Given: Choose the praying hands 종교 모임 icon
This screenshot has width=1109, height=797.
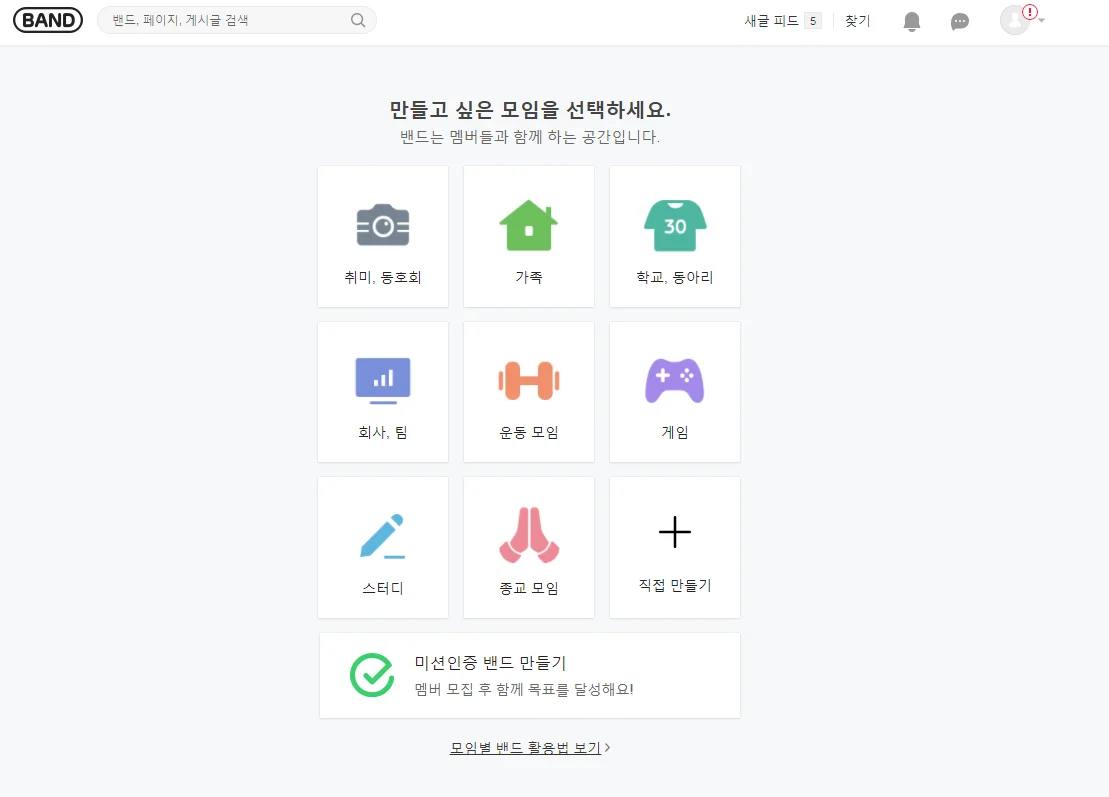Looking at the screenshot, I should tap(528, 536).
